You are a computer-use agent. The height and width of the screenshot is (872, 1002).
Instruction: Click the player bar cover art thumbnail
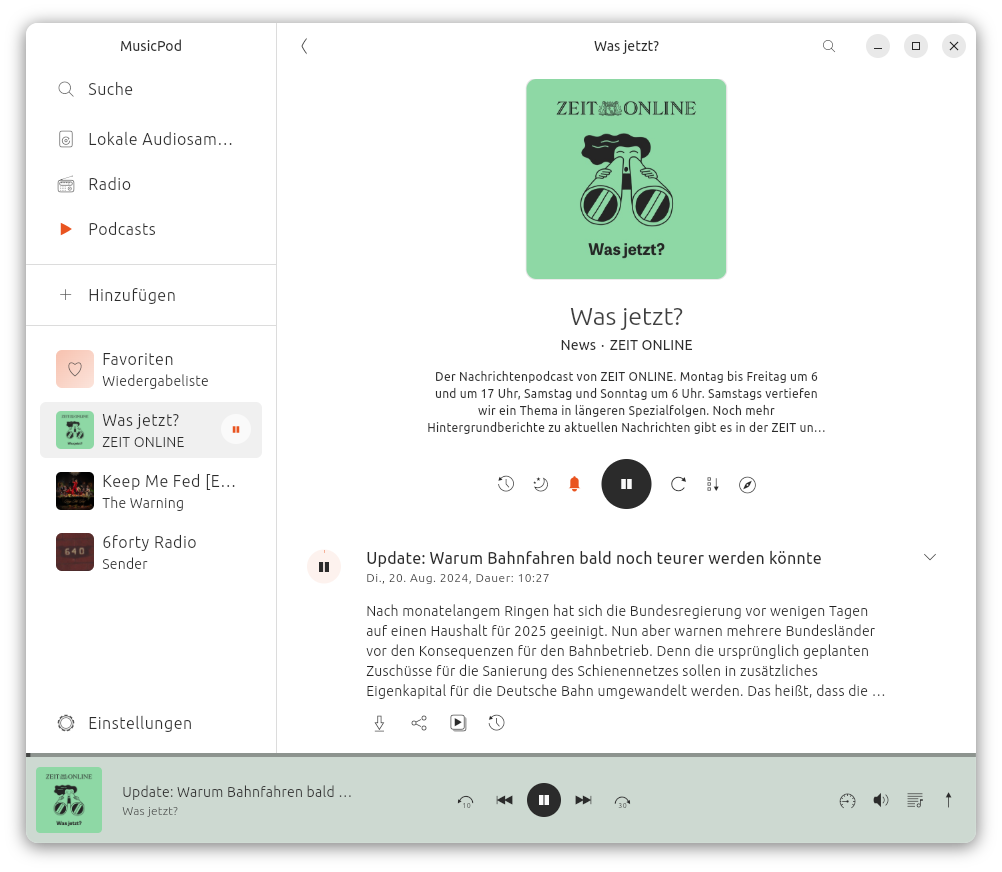69,800
